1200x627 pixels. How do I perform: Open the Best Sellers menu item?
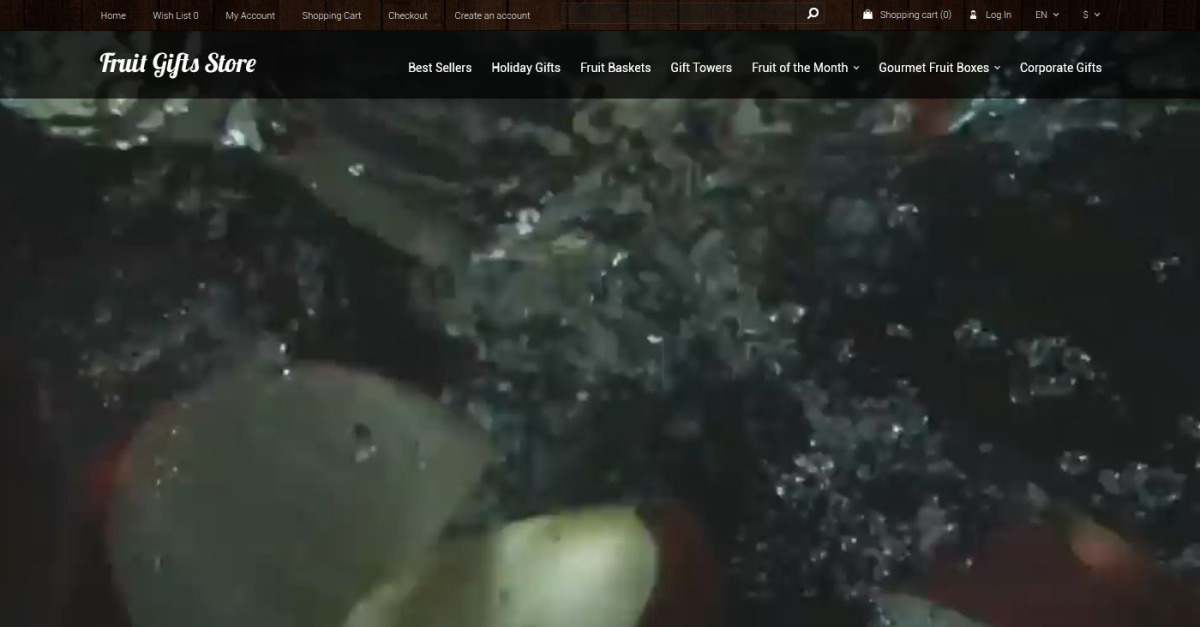coord(440,68)
